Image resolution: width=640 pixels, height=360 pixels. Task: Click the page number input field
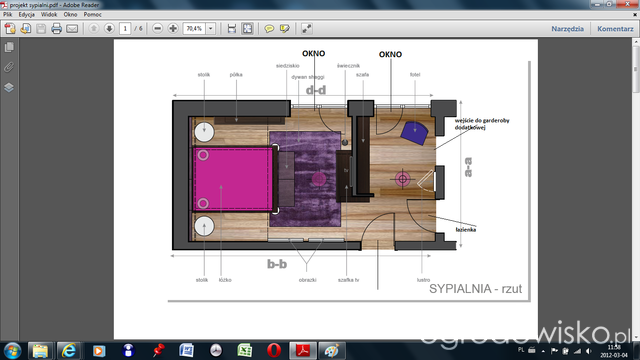coord(125,29)
